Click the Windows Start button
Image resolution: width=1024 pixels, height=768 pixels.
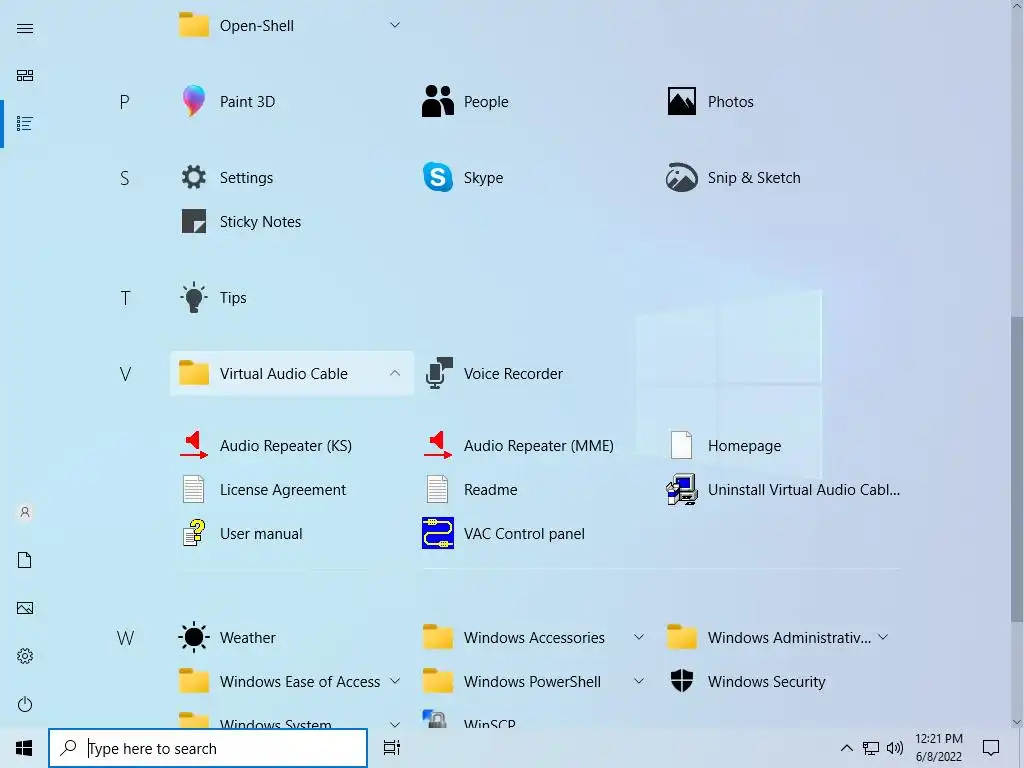[x=24, y=748]
